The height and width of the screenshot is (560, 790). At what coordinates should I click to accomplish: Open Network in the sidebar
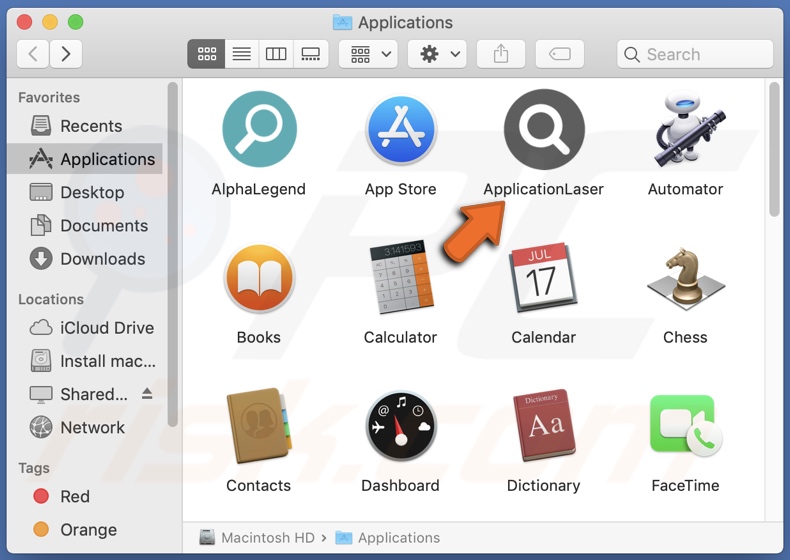click(84, 428)
